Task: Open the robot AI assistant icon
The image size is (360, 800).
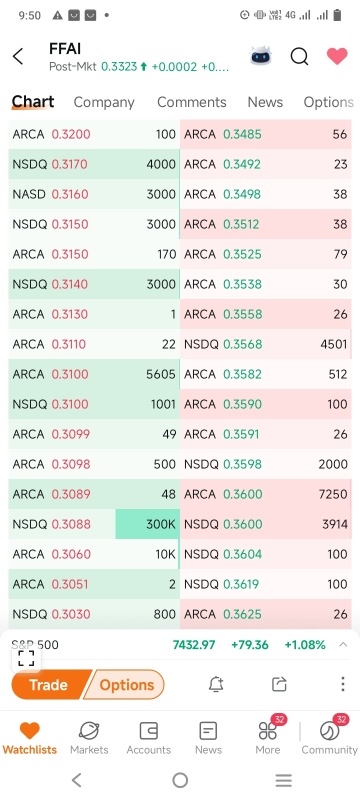Action: coord(261,56)
